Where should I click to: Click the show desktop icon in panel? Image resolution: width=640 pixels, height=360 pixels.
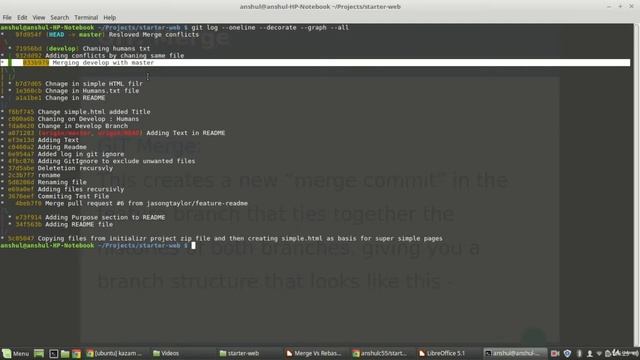(39, 353)
